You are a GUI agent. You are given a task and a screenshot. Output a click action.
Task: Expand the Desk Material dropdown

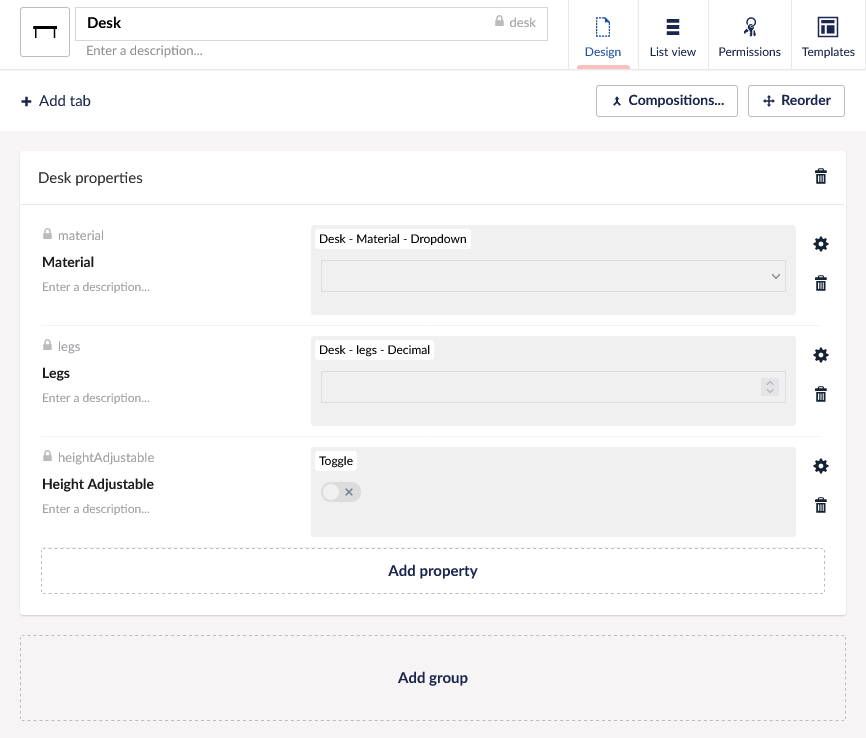(x=553, y=276)
